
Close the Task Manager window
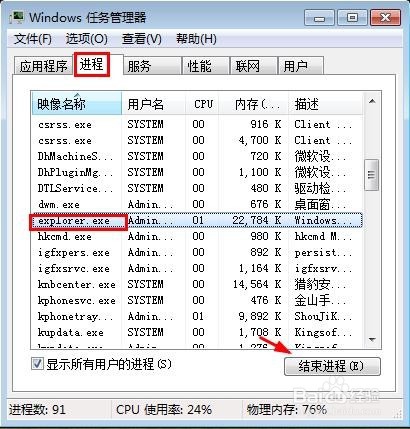click(385, 18)
